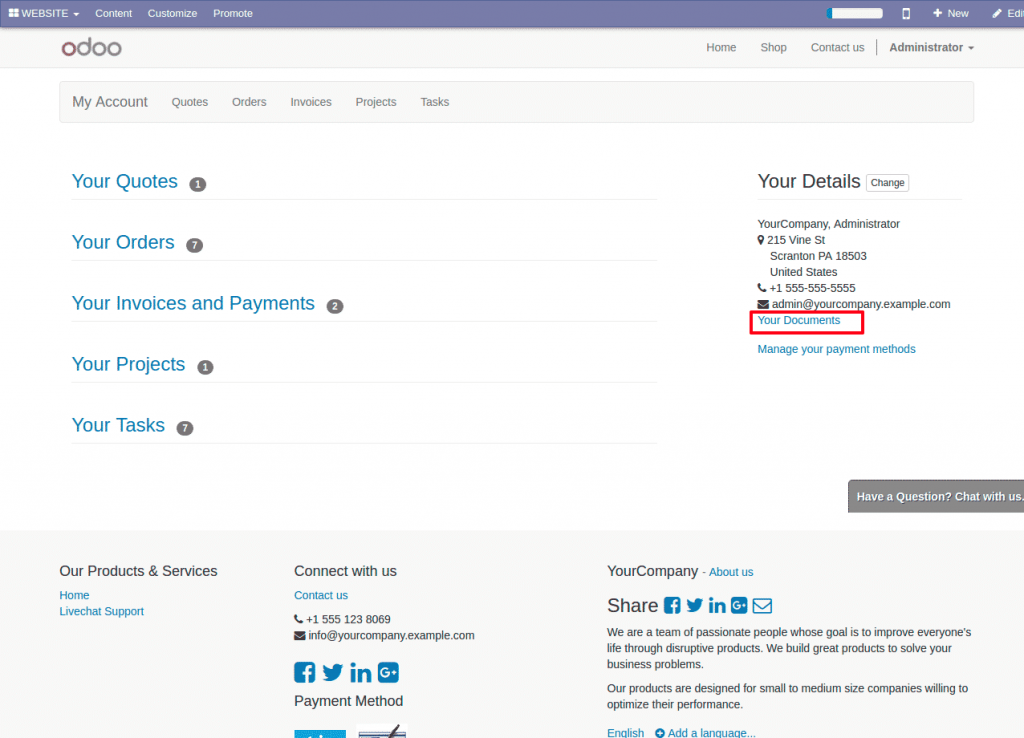Click the New plus button
Image resolution: width=1024 pixels, height=738 pixels.
(950, 13)
